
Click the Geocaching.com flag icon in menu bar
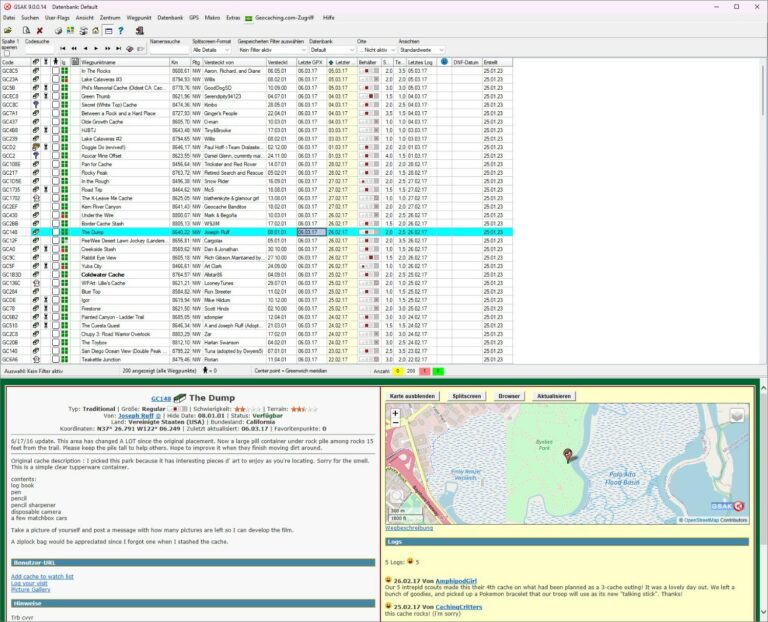tap(248, 18)
